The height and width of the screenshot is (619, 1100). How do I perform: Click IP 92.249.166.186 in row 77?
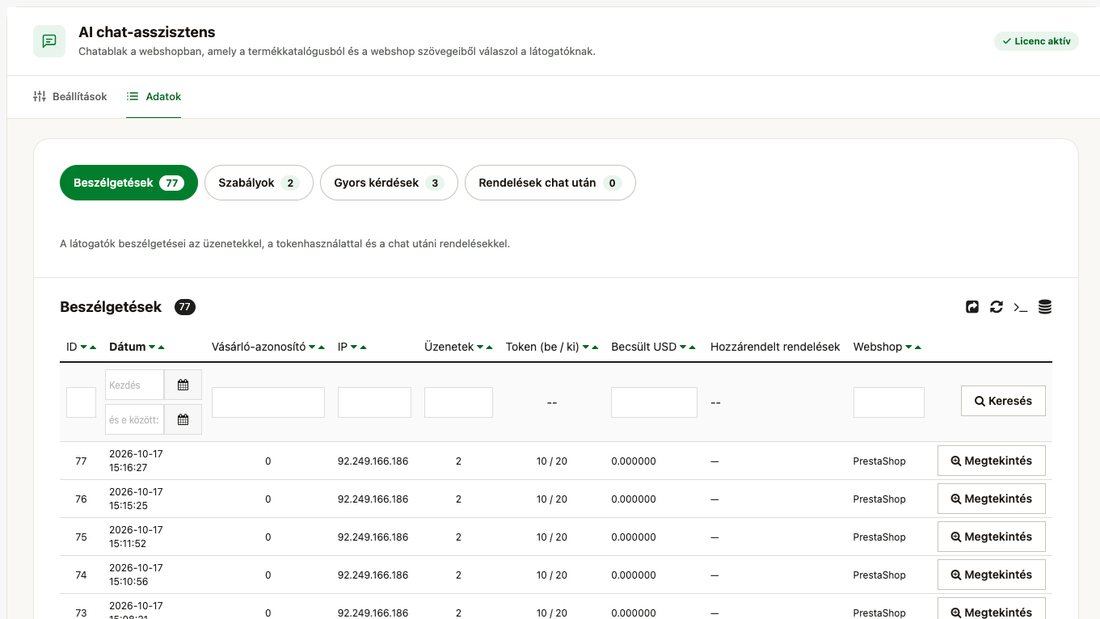373,461
